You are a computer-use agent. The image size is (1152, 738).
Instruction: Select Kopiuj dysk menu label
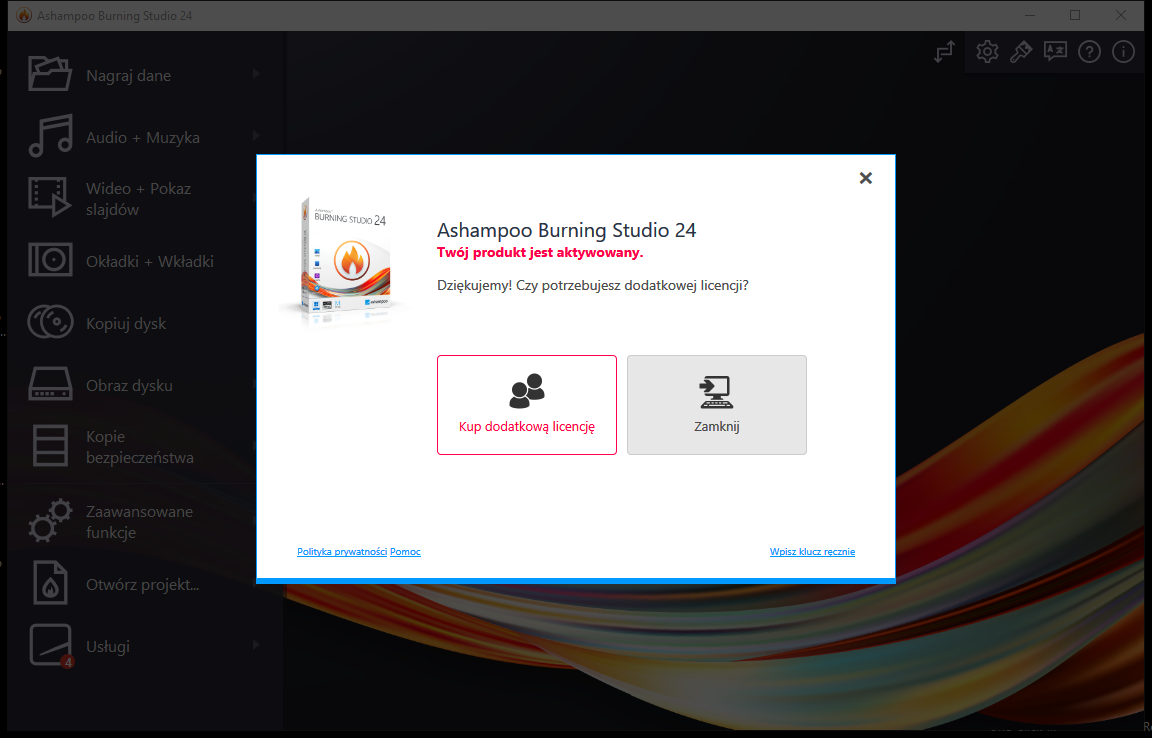point(126,323)
